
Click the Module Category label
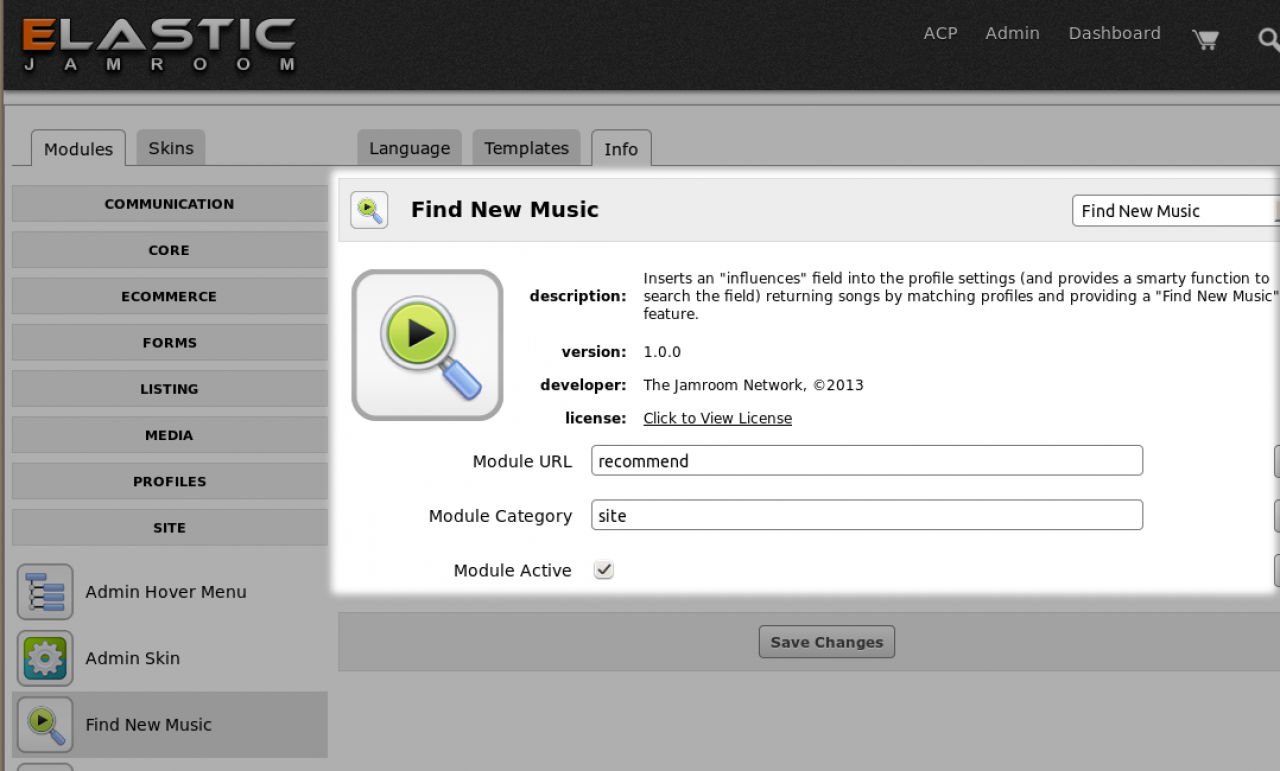[500, 516]
